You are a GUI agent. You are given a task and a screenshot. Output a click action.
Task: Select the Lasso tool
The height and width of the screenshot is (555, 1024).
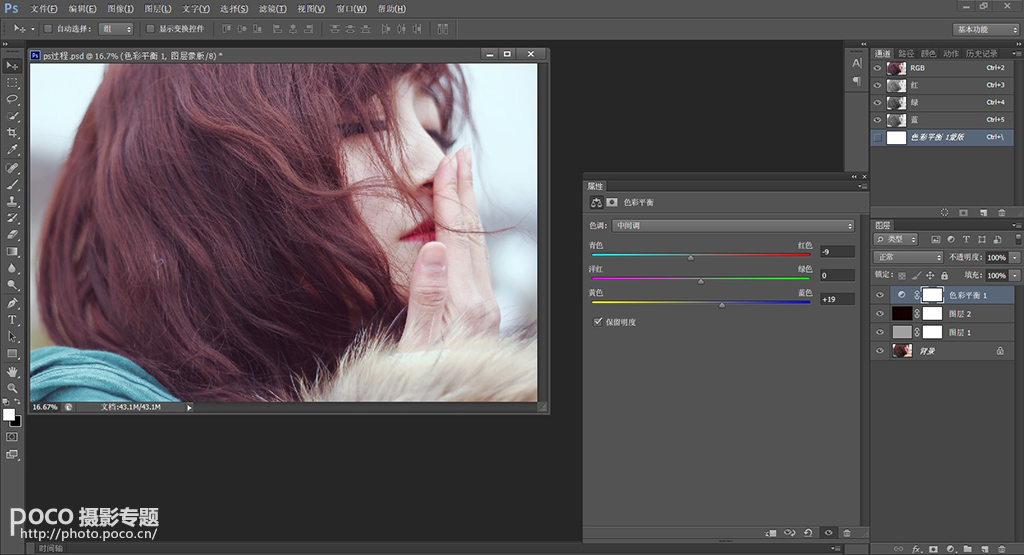coord(12,99)
